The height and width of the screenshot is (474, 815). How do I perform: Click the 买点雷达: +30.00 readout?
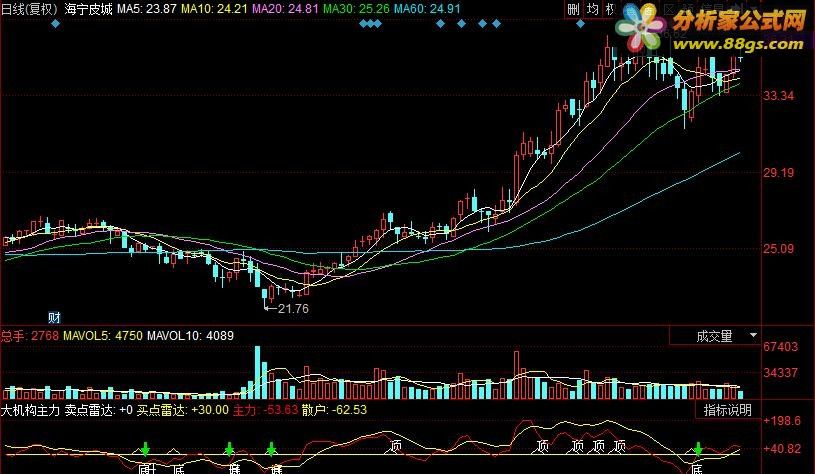182,410
